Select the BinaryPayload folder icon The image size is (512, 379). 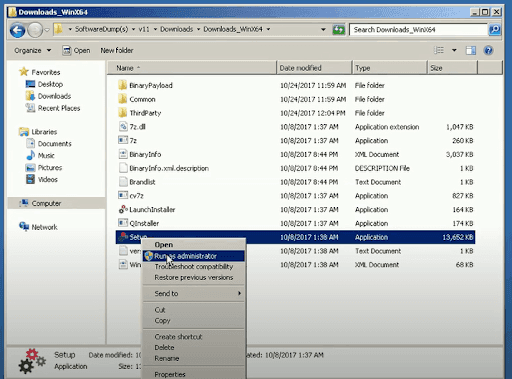(123, 85)
